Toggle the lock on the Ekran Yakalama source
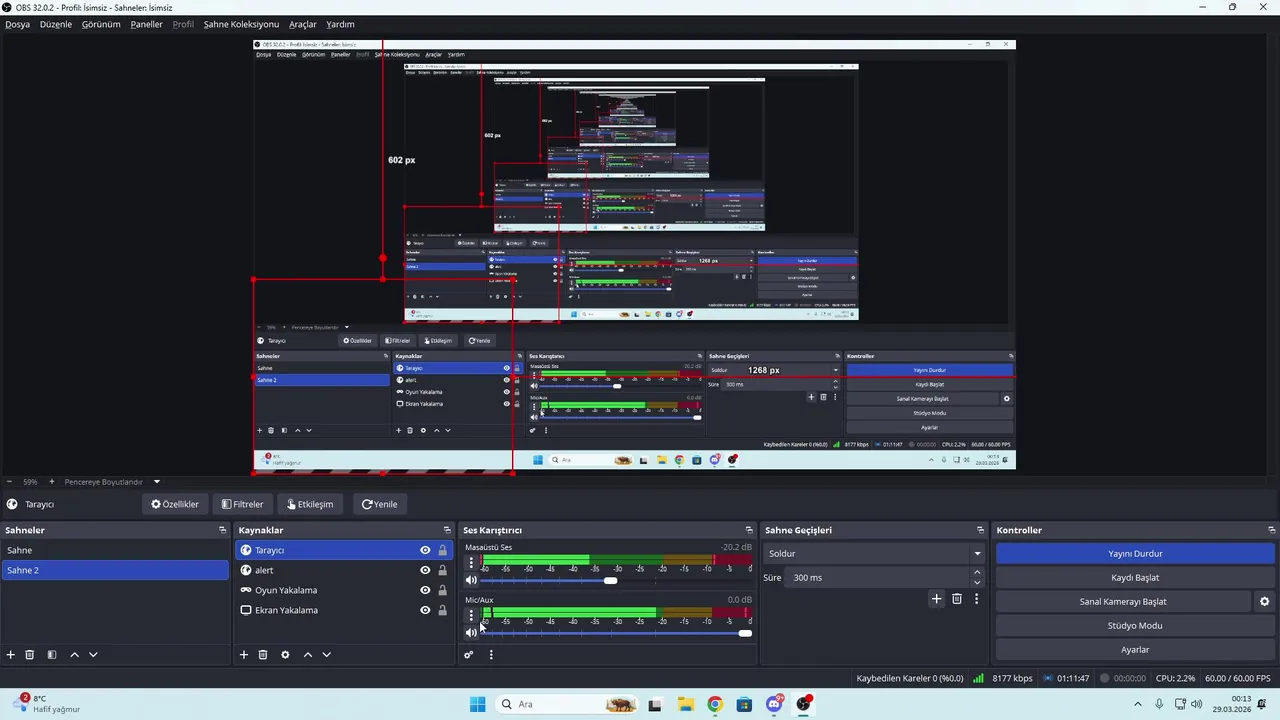Screen dimensions: 1280x720 442,610
